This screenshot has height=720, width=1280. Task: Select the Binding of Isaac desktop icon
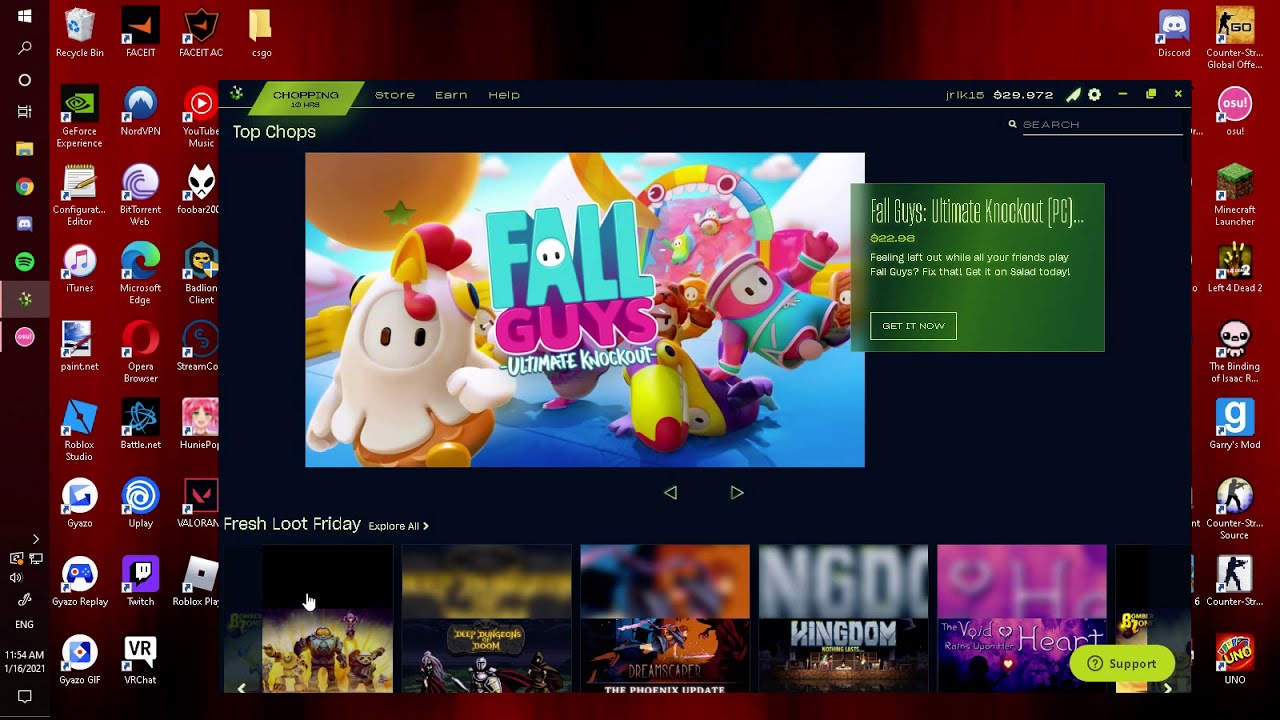[1235, 352]
